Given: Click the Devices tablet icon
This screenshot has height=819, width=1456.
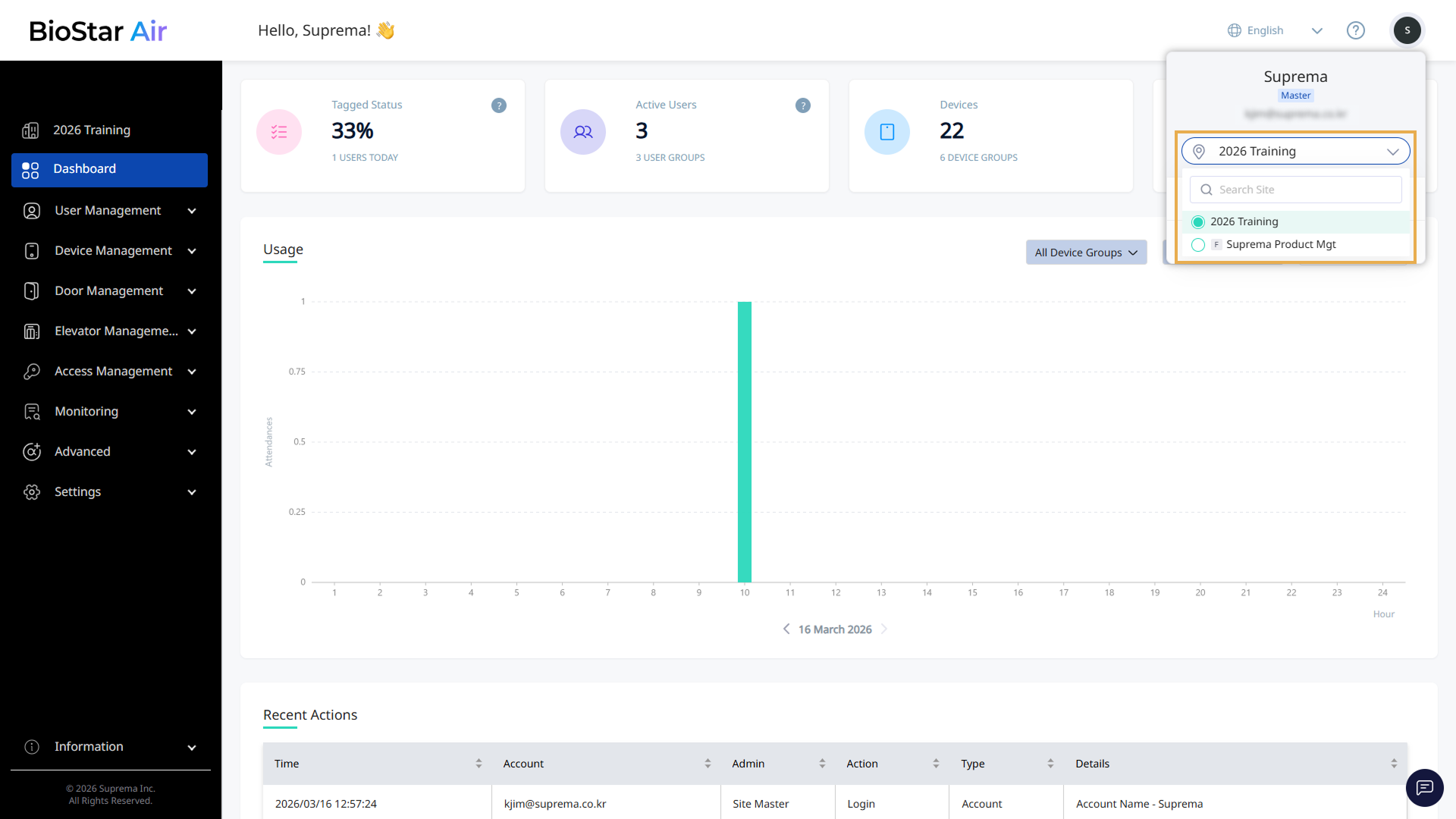Looking at the screenshot, I should [x=886, y=132].
